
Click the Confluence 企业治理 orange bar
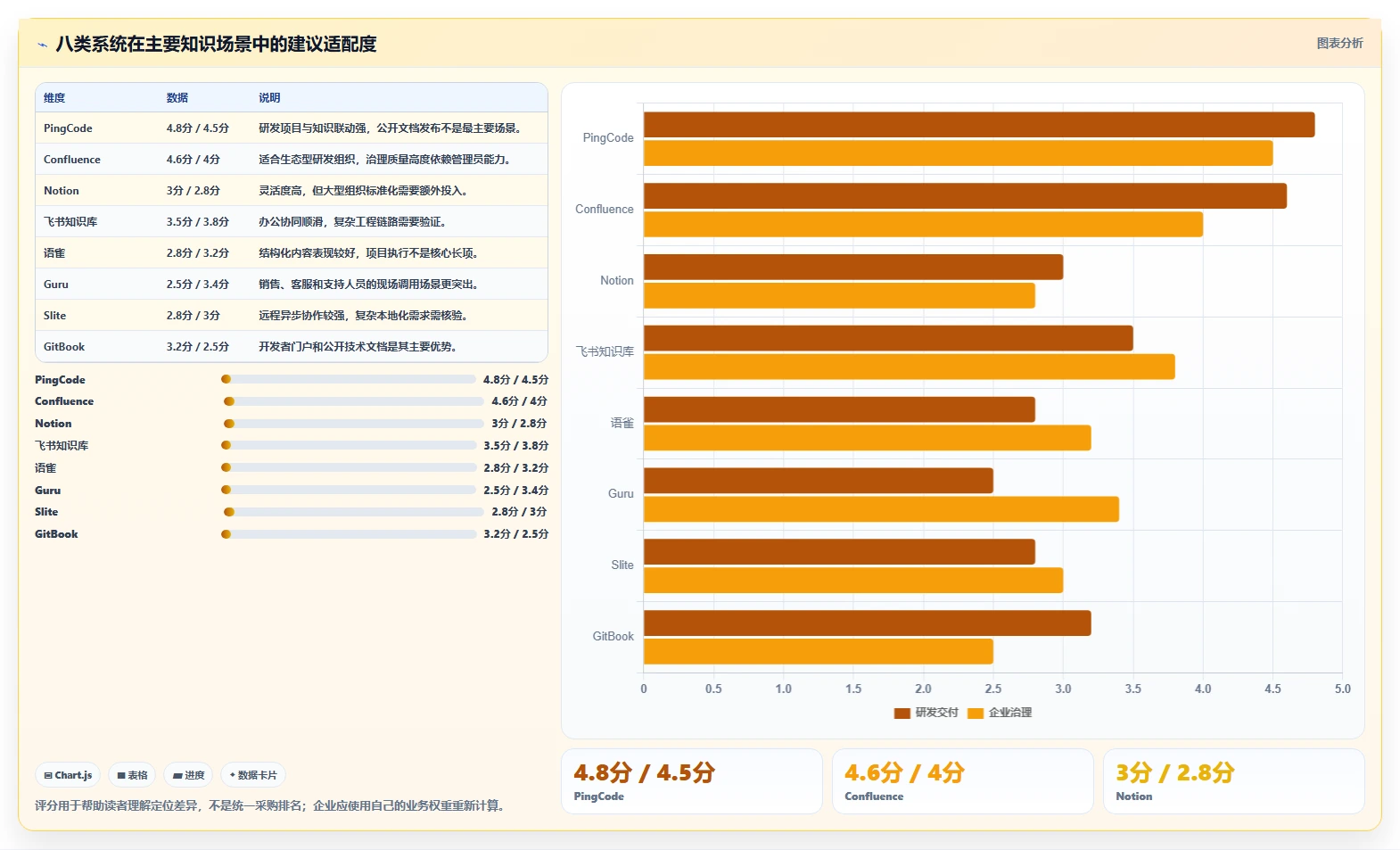(x=923, y=225)
